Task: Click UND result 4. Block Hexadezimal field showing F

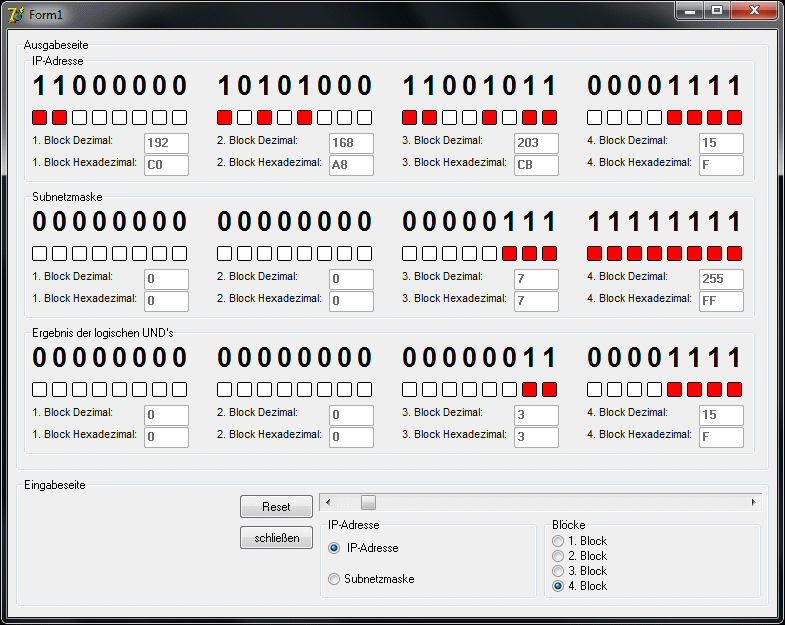Action: pos(721,437)
